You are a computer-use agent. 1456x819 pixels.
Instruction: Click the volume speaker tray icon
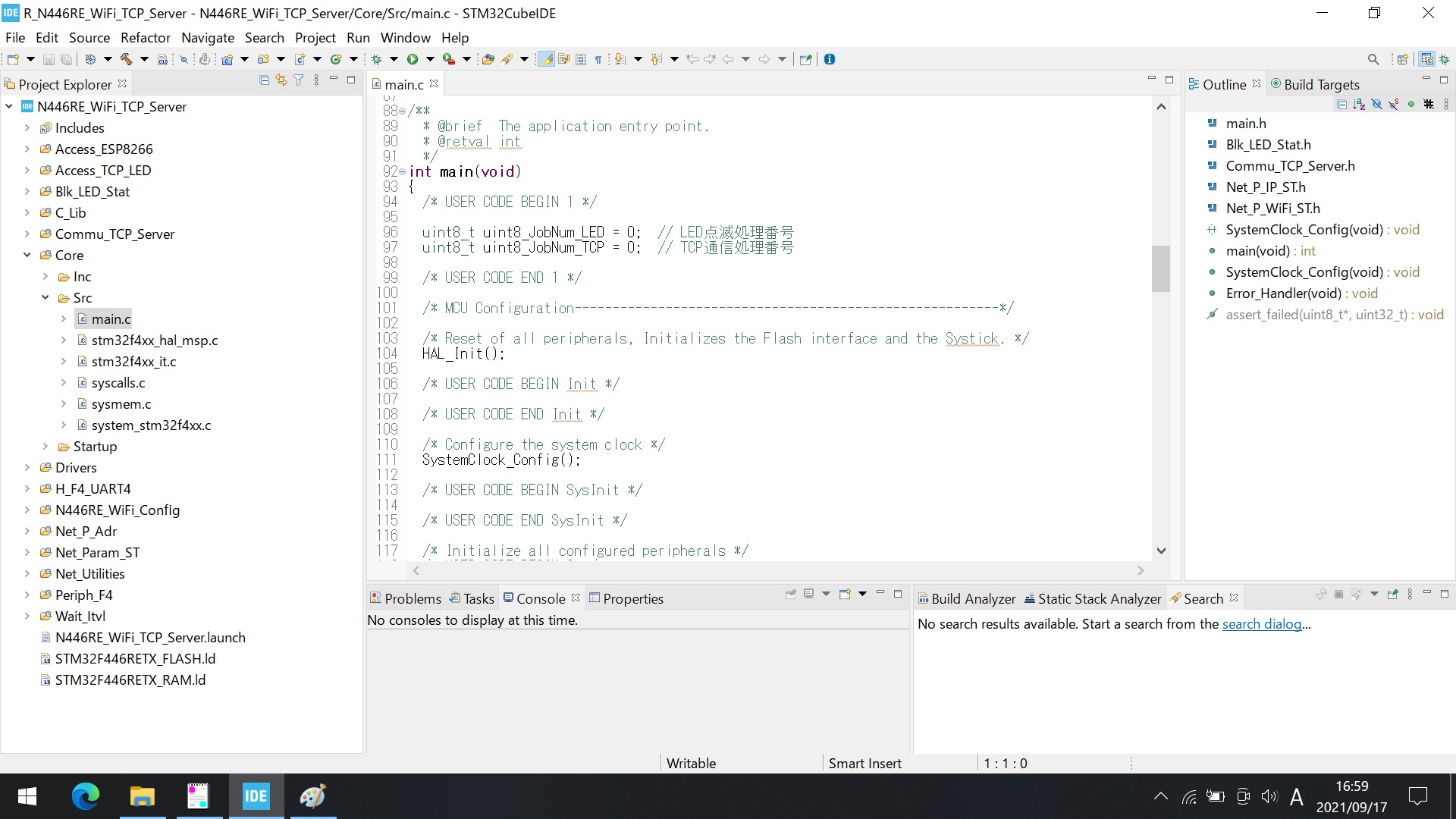pos(1269,796)
